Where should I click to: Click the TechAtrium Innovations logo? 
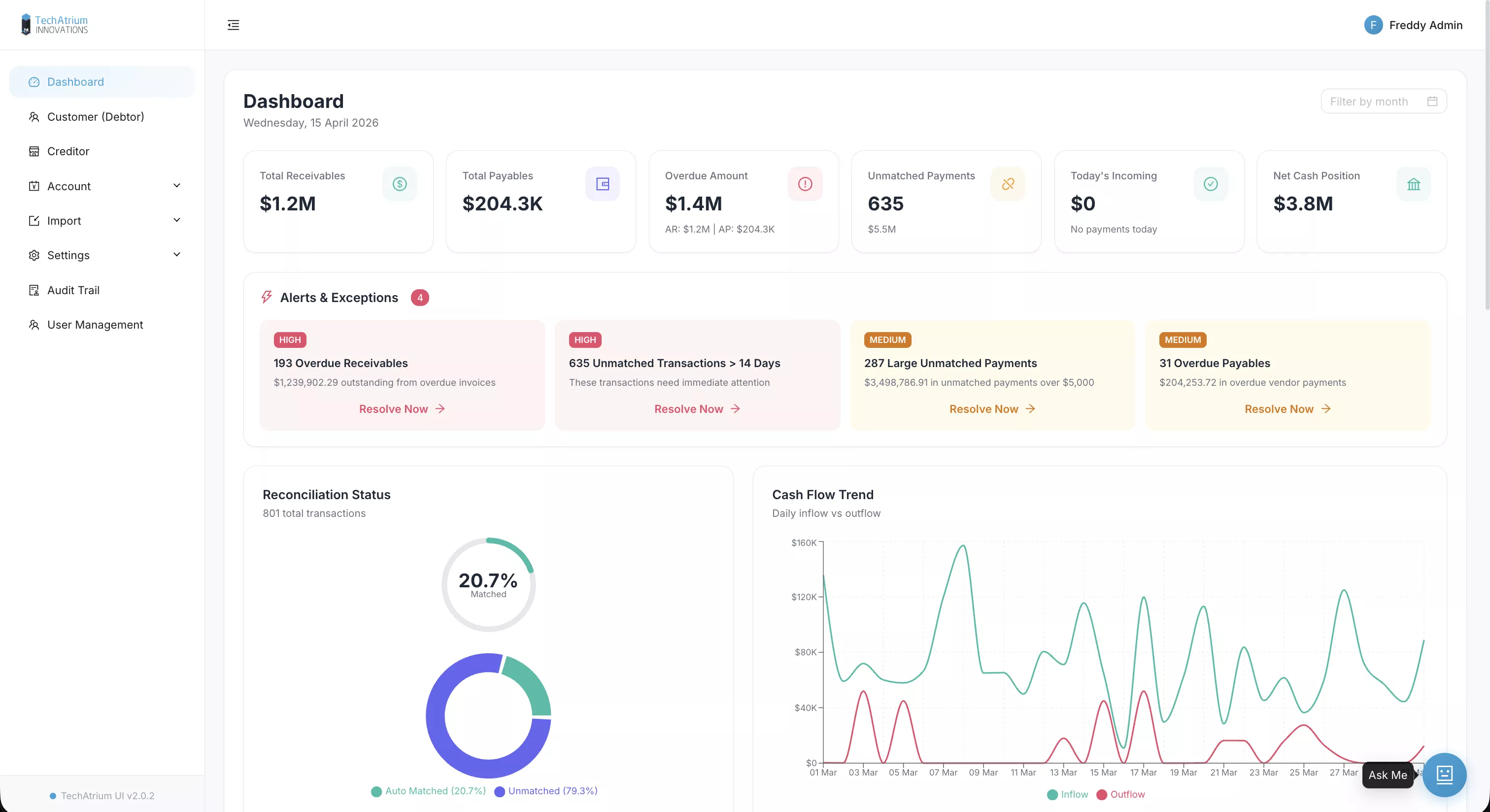tap(54, 25)
